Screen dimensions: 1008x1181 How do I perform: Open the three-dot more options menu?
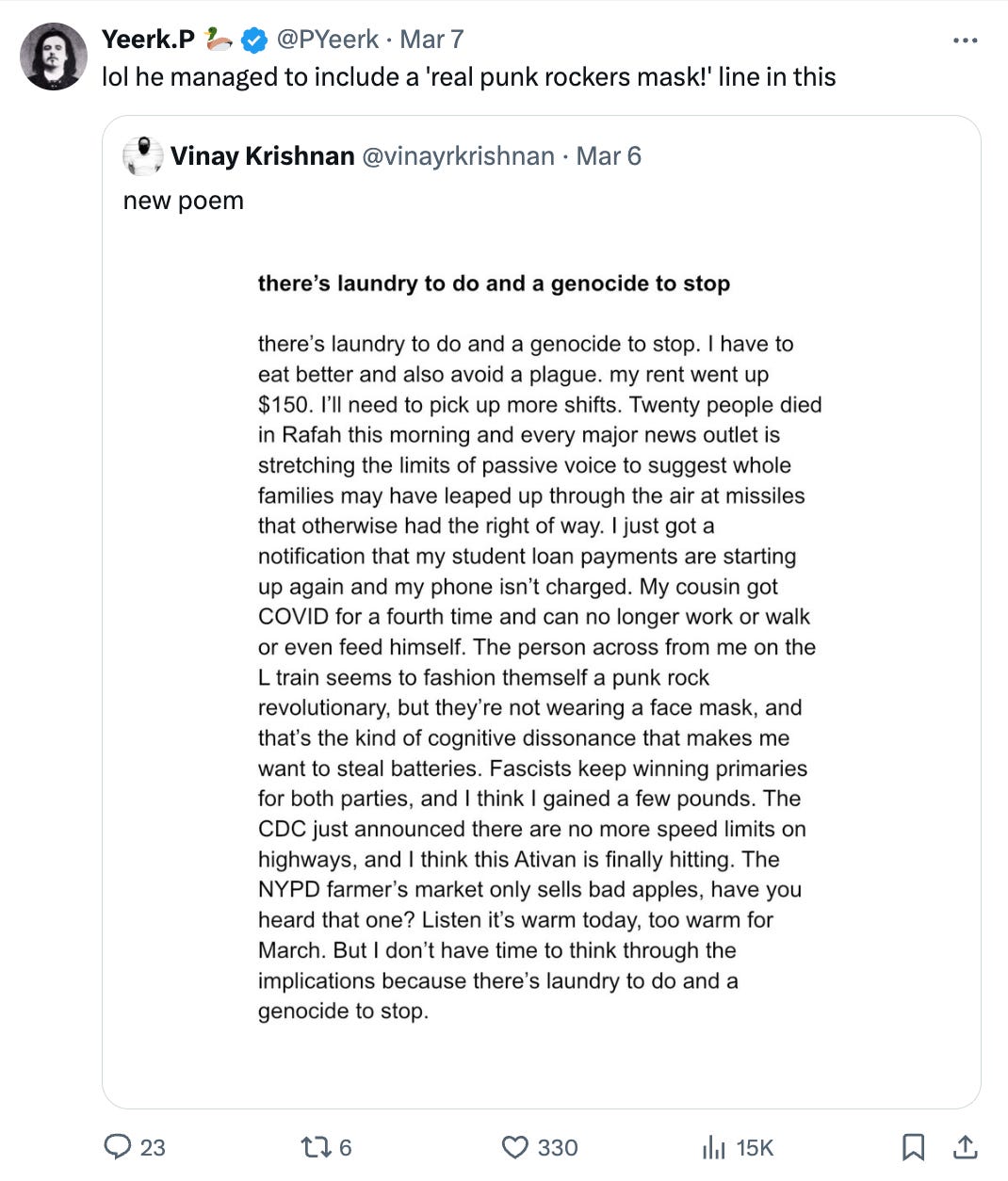965,40
